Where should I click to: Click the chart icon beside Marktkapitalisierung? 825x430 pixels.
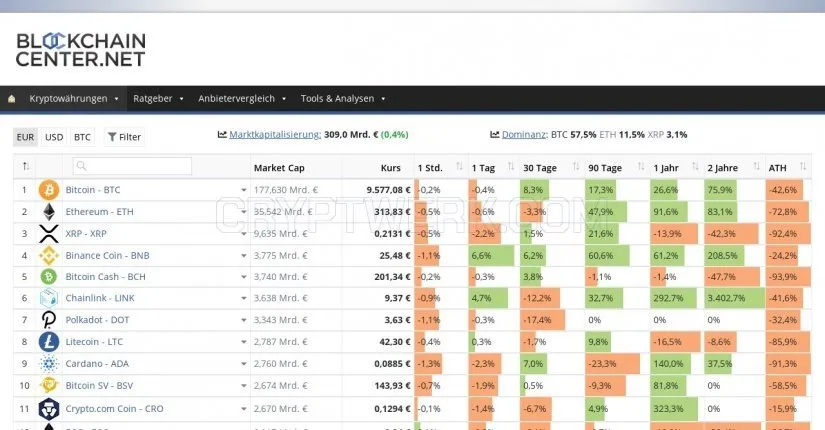tap(222, 135)
